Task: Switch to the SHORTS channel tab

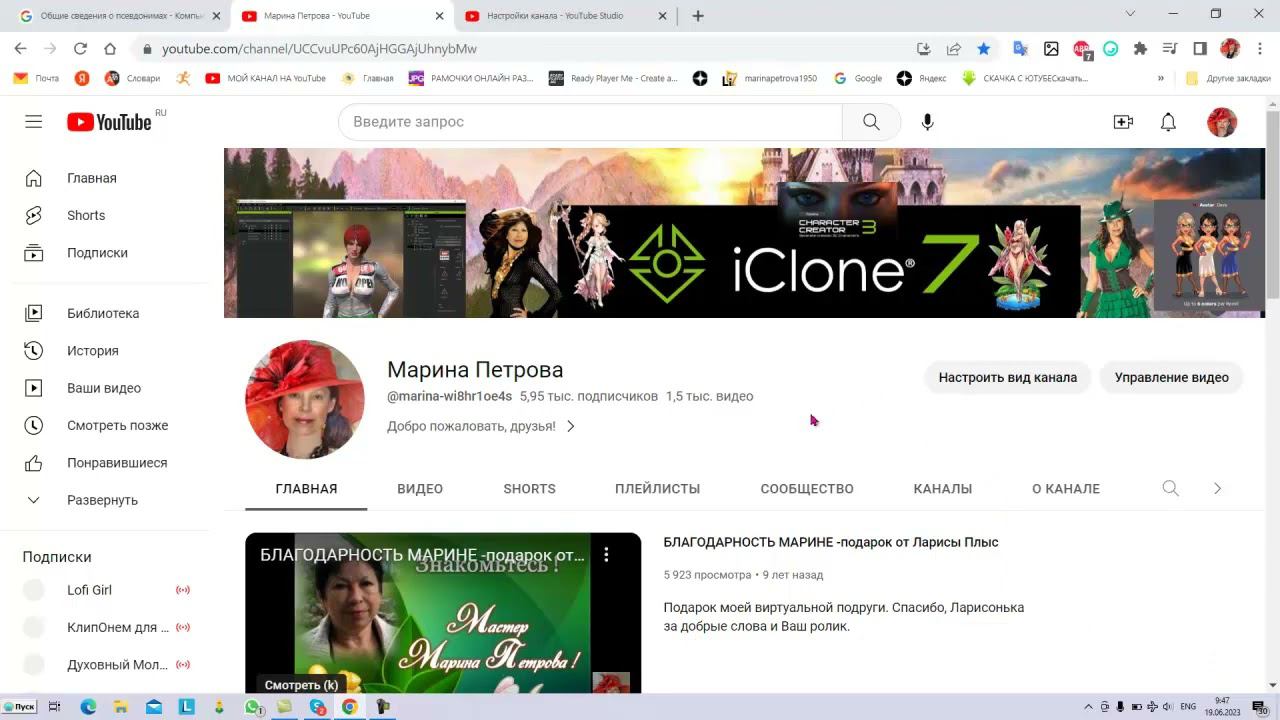Action: pos(529,489)
